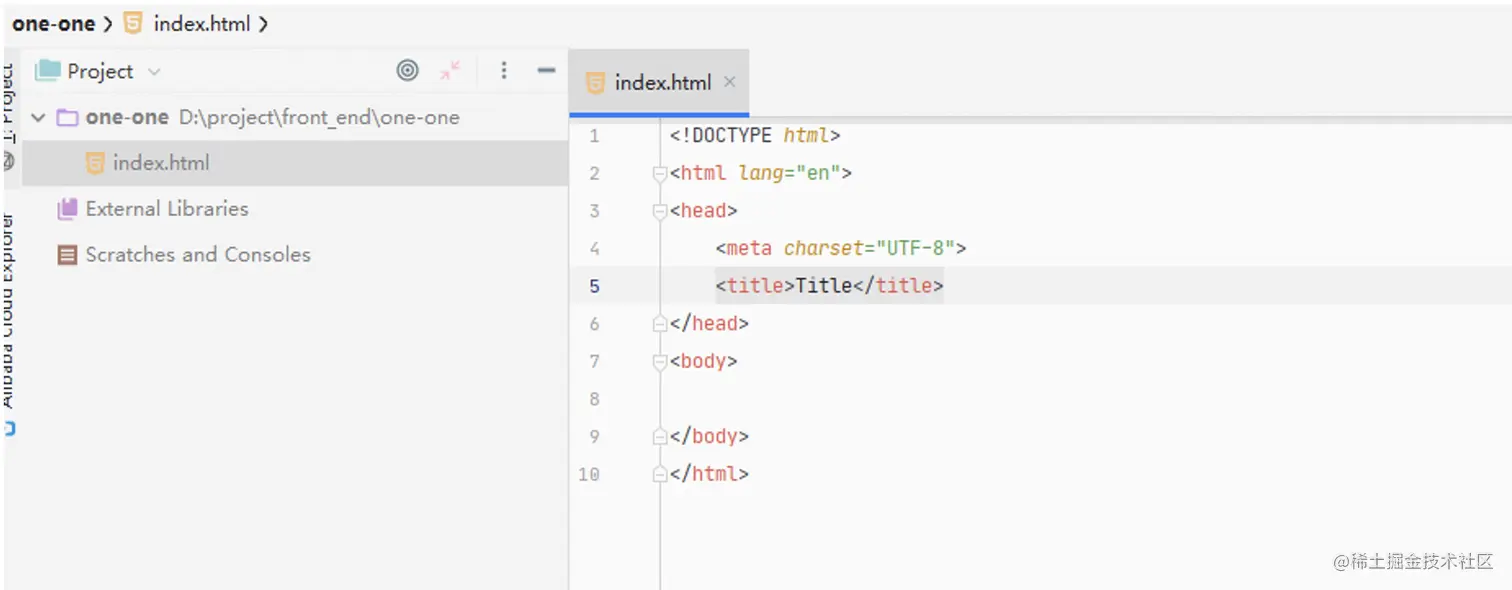The image size is (1512, 590).
Task: Select index.html in the project tree
Action: pos(161,163)
